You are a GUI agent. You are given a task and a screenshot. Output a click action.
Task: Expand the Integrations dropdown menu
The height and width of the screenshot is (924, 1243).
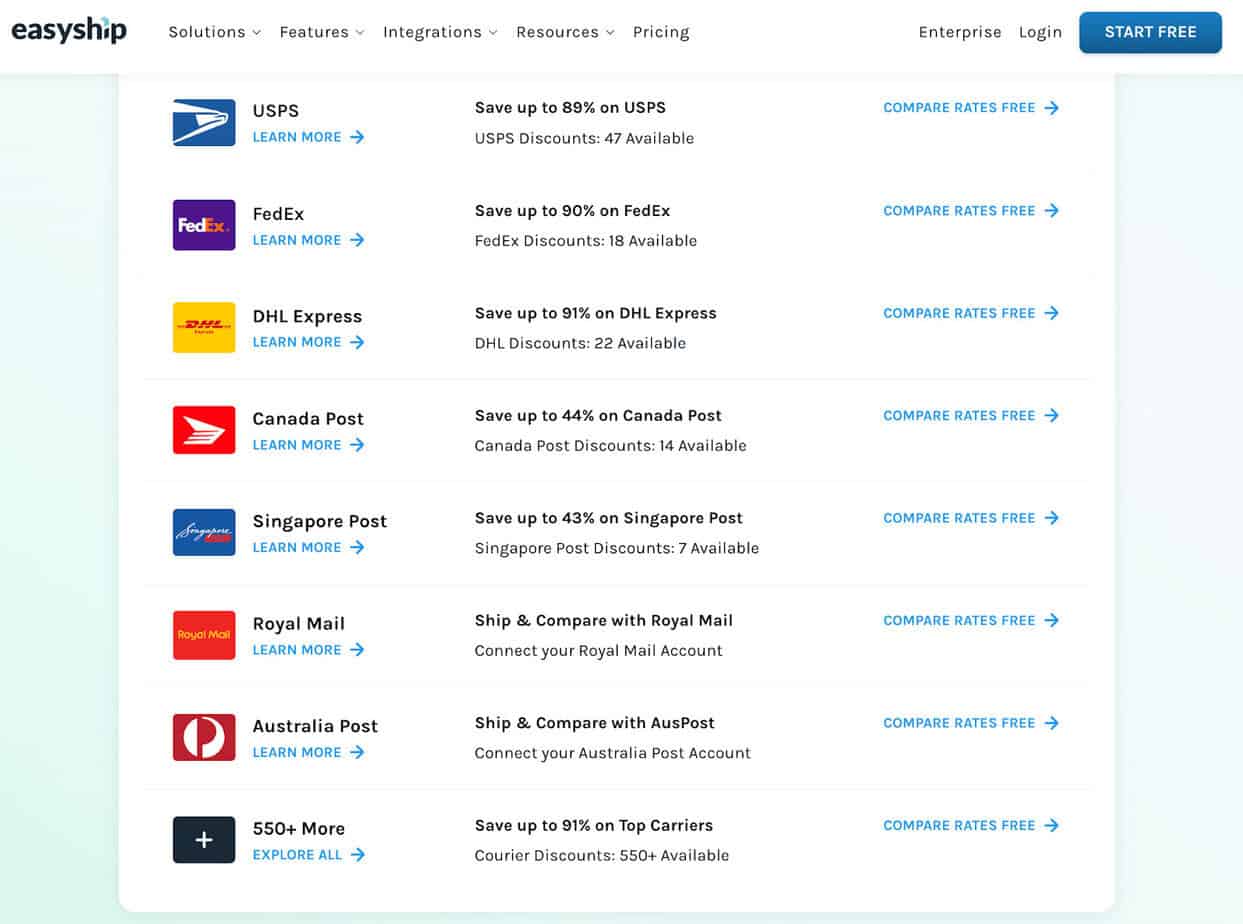coord(439,32)
